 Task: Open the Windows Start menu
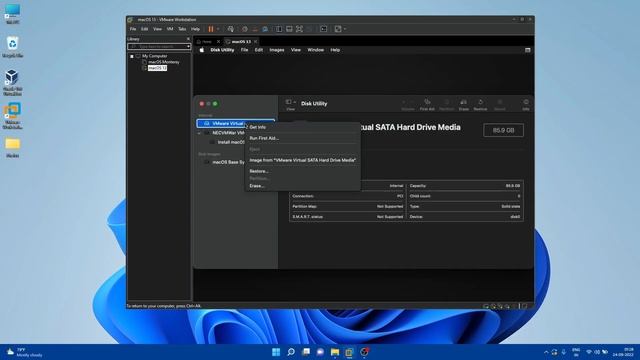(x=276, y=352)
